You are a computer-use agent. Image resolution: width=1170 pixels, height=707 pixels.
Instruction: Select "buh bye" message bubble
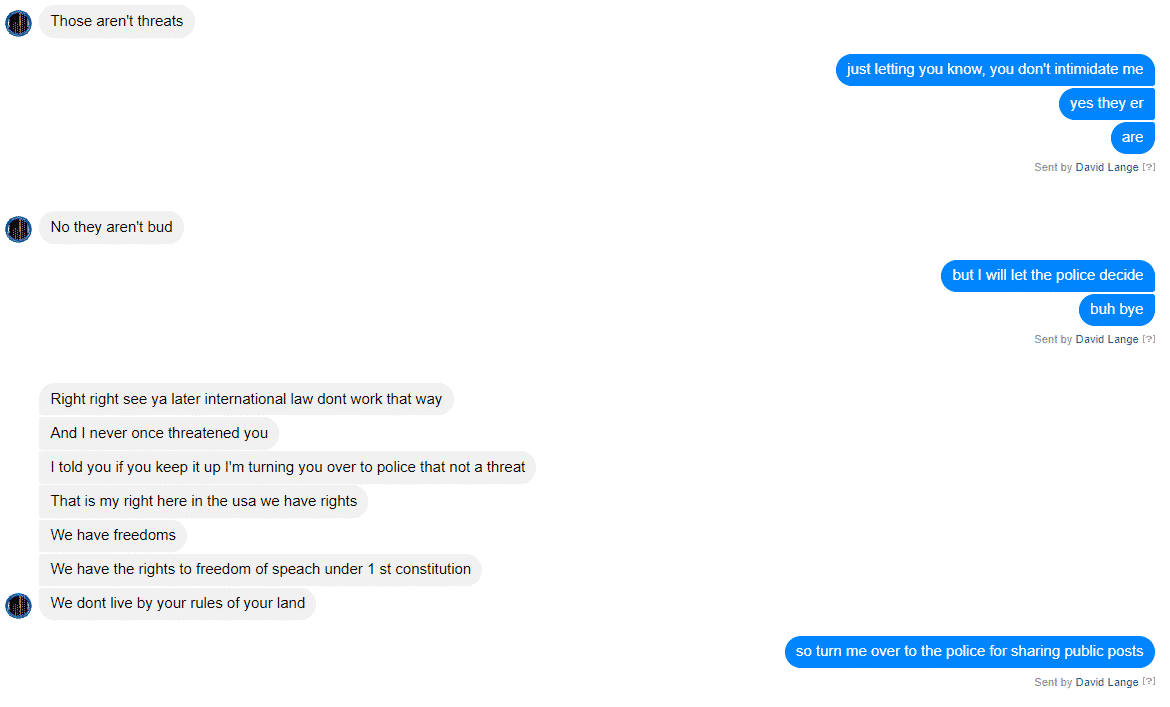click(x=1116, y=309)
